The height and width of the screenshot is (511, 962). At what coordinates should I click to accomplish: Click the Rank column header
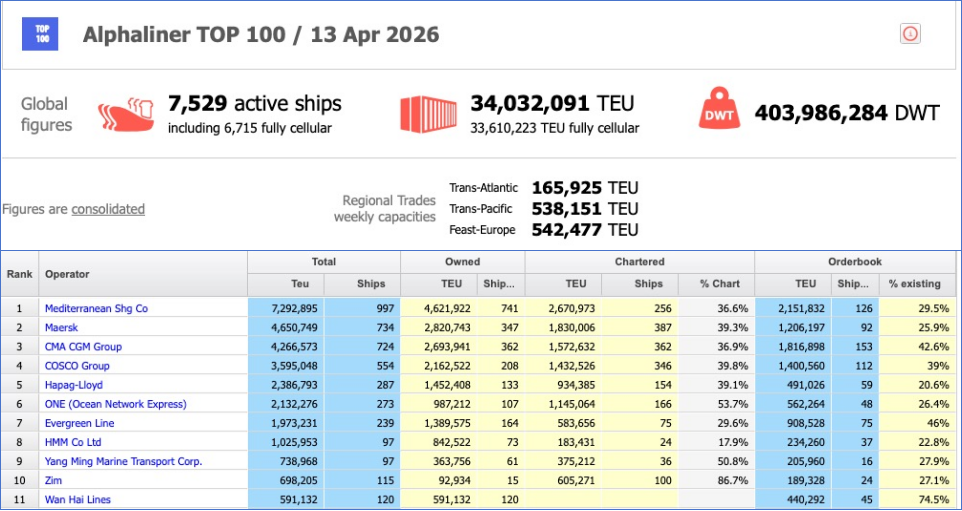19,274
